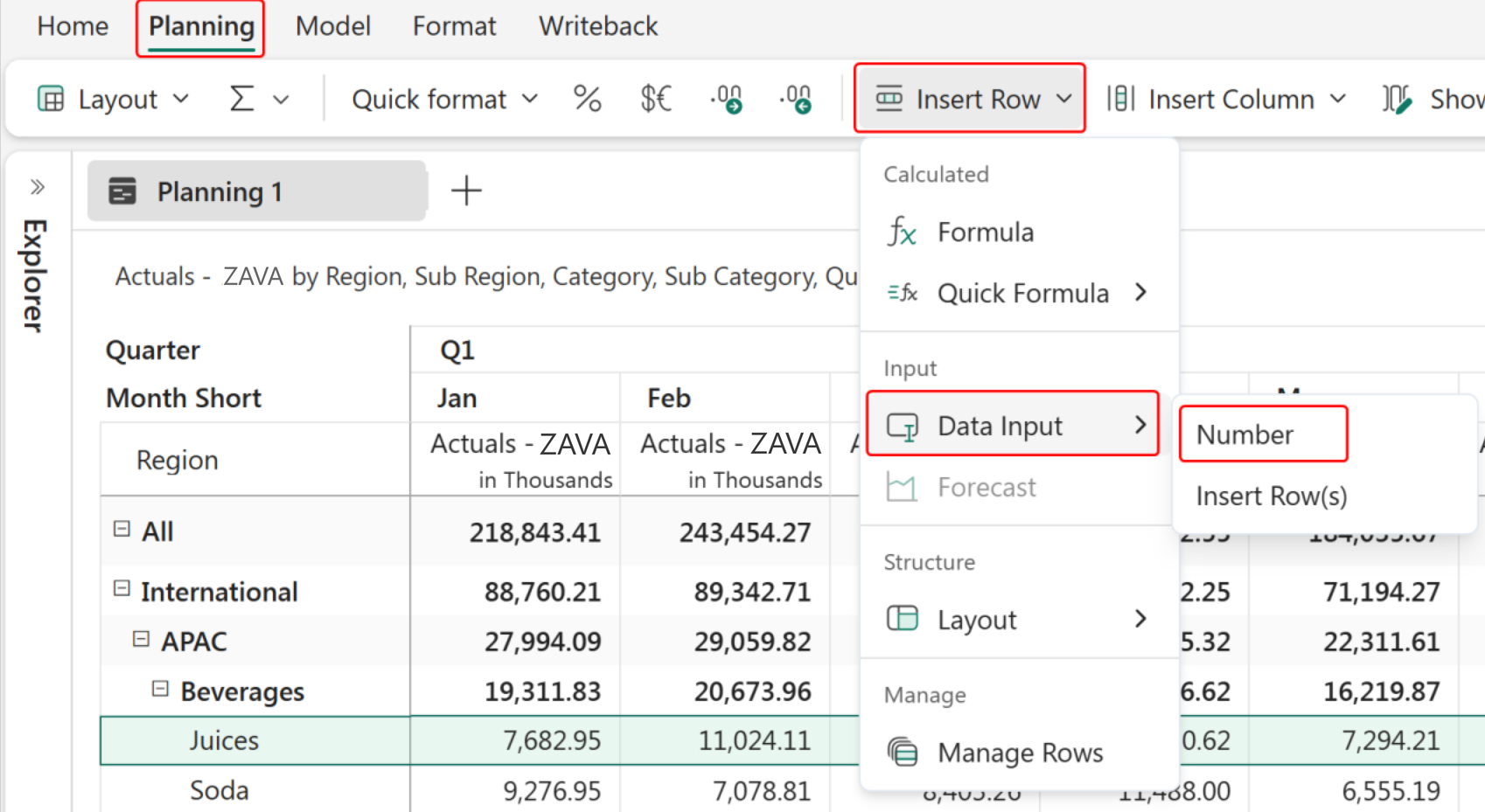Apply percent format icon
Screen dimensions: 1485x812
[587, 99]
